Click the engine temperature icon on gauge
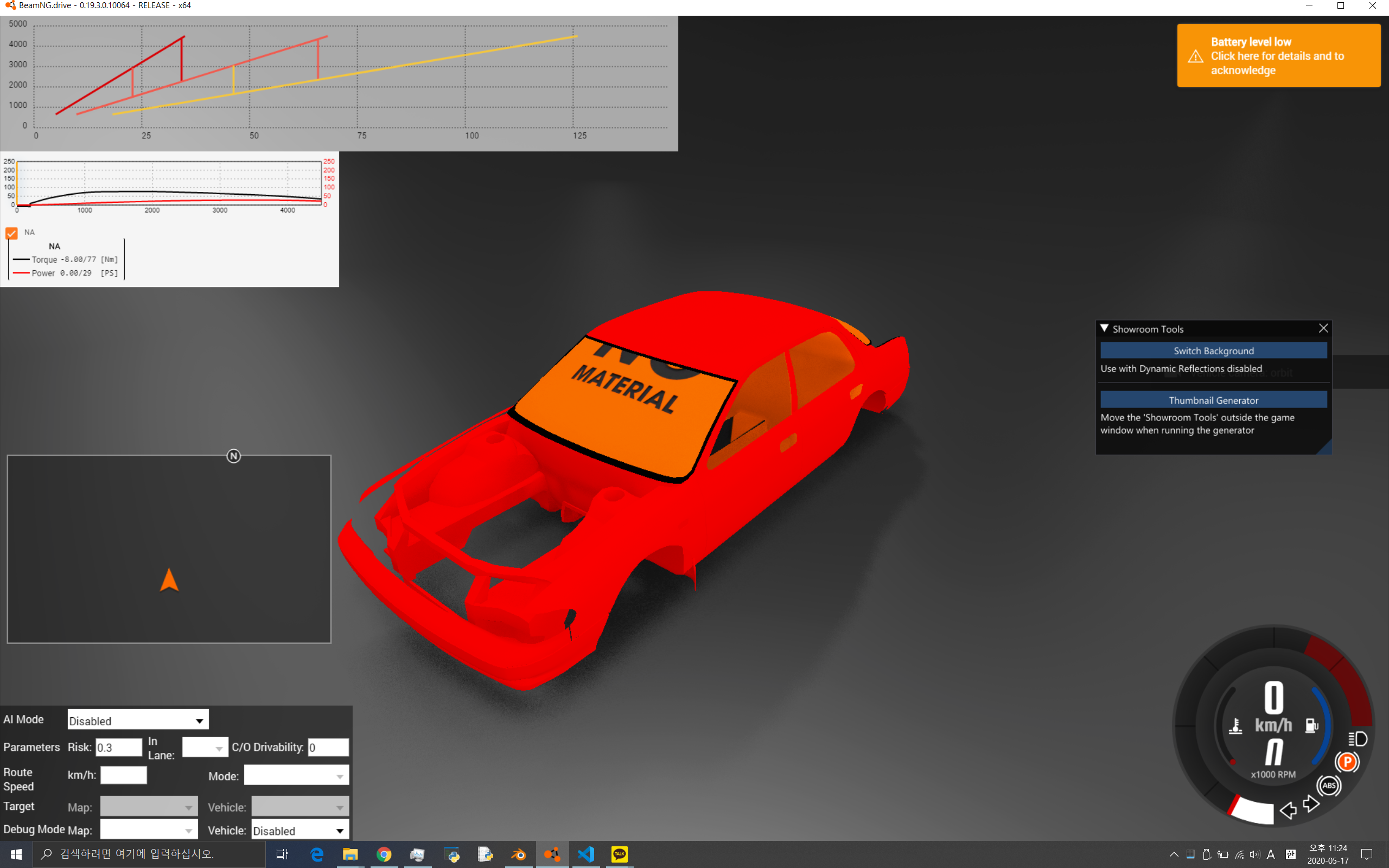 [x=1235, y=726]
